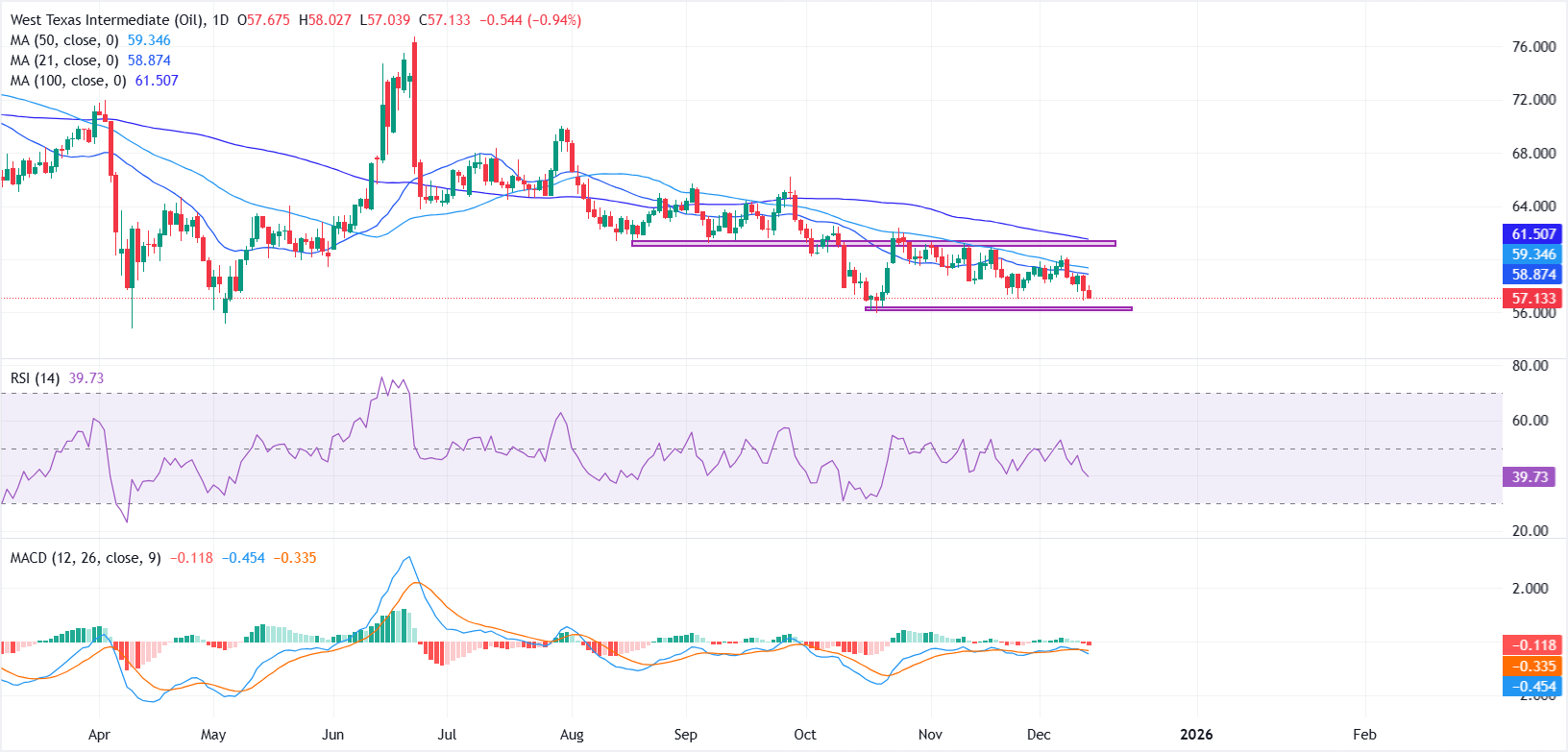Click the purple 39.73 RSI value label
The height and width of the screenshot is (752, 1568).
[1529, 477]
